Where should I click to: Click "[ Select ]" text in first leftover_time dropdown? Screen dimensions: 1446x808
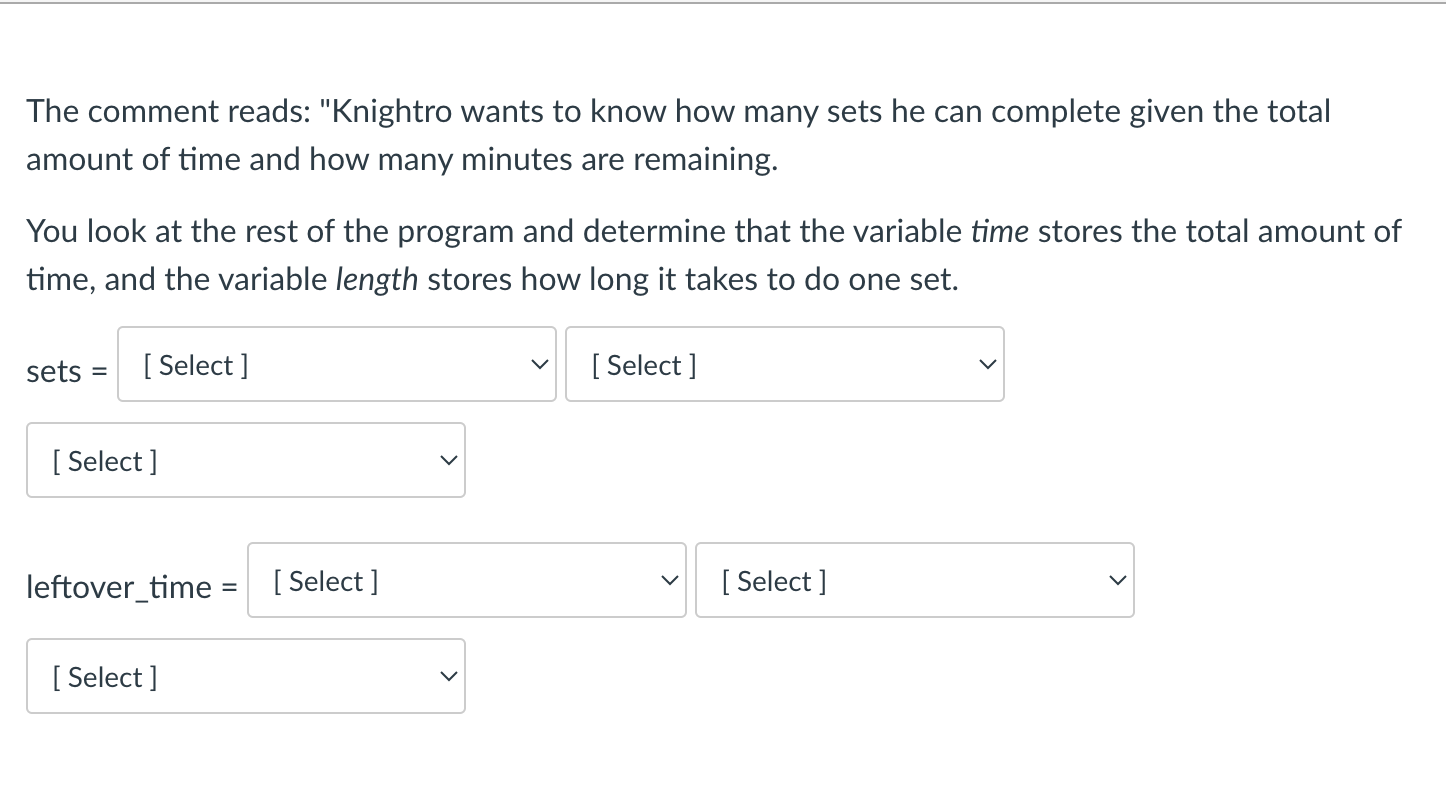(326, 581)
